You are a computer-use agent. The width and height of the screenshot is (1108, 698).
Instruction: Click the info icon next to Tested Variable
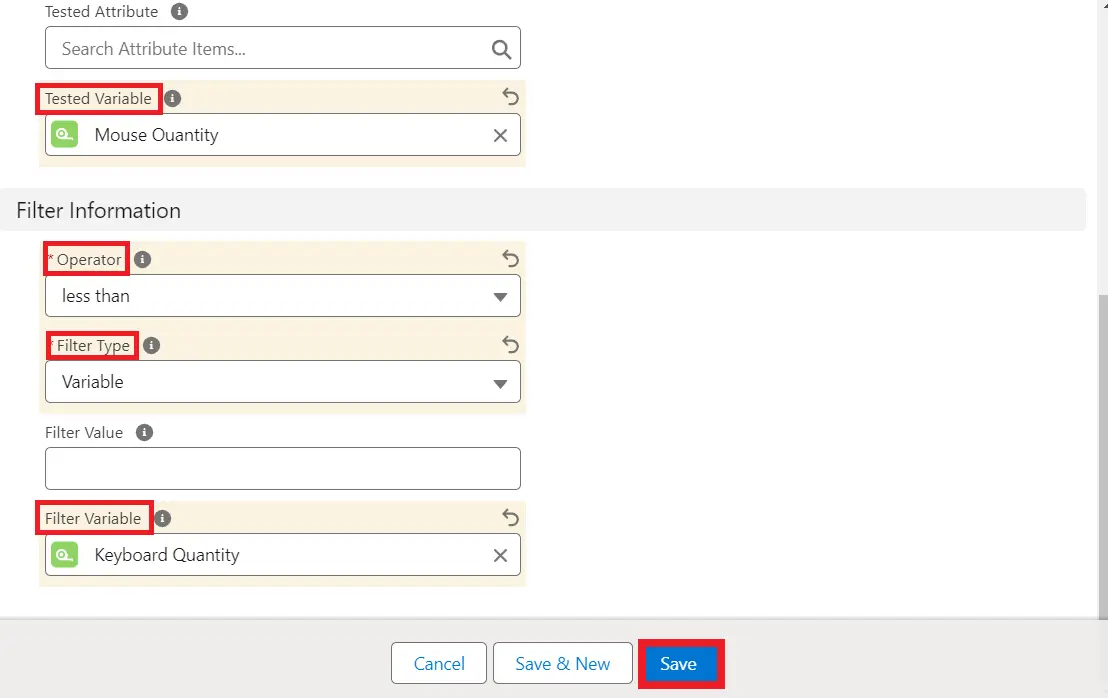(173, 98)
